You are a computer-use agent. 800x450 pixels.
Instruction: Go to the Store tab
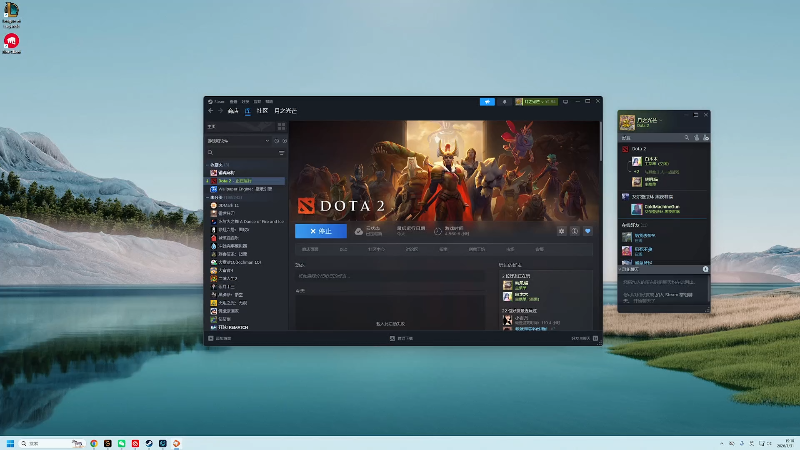[x=233, y=111]
